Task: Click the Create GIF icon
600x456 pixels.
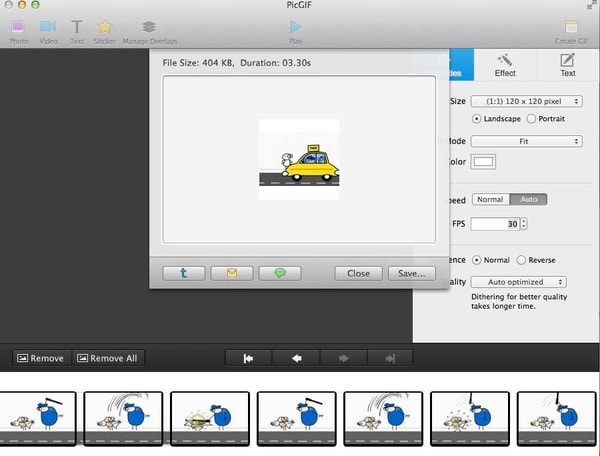Action: (x=571, y=32)
